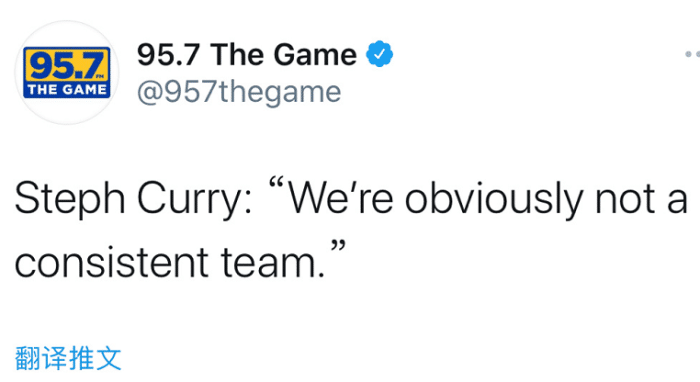The width and height of the screenshot is (700, 382).
Task: Open the display name 95.7 The Game
Action: tap(247, 54)
